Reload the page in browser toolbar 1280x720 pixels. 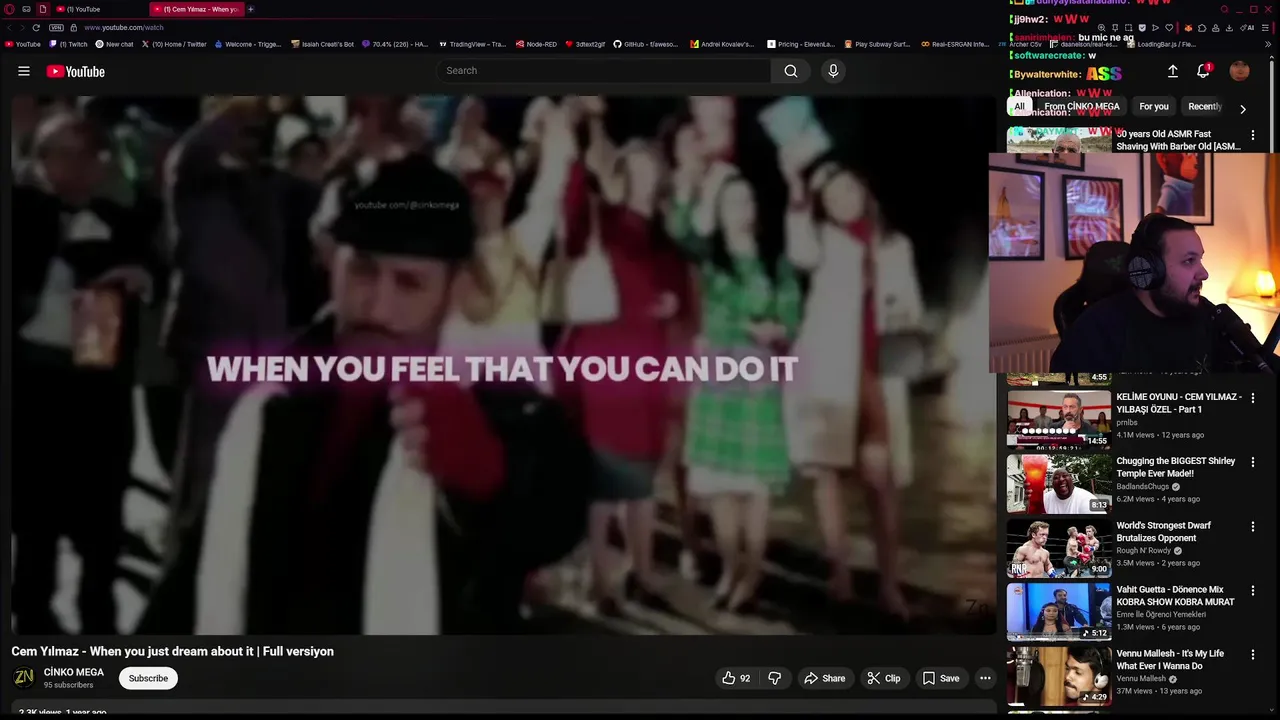(x=36, y=27)
